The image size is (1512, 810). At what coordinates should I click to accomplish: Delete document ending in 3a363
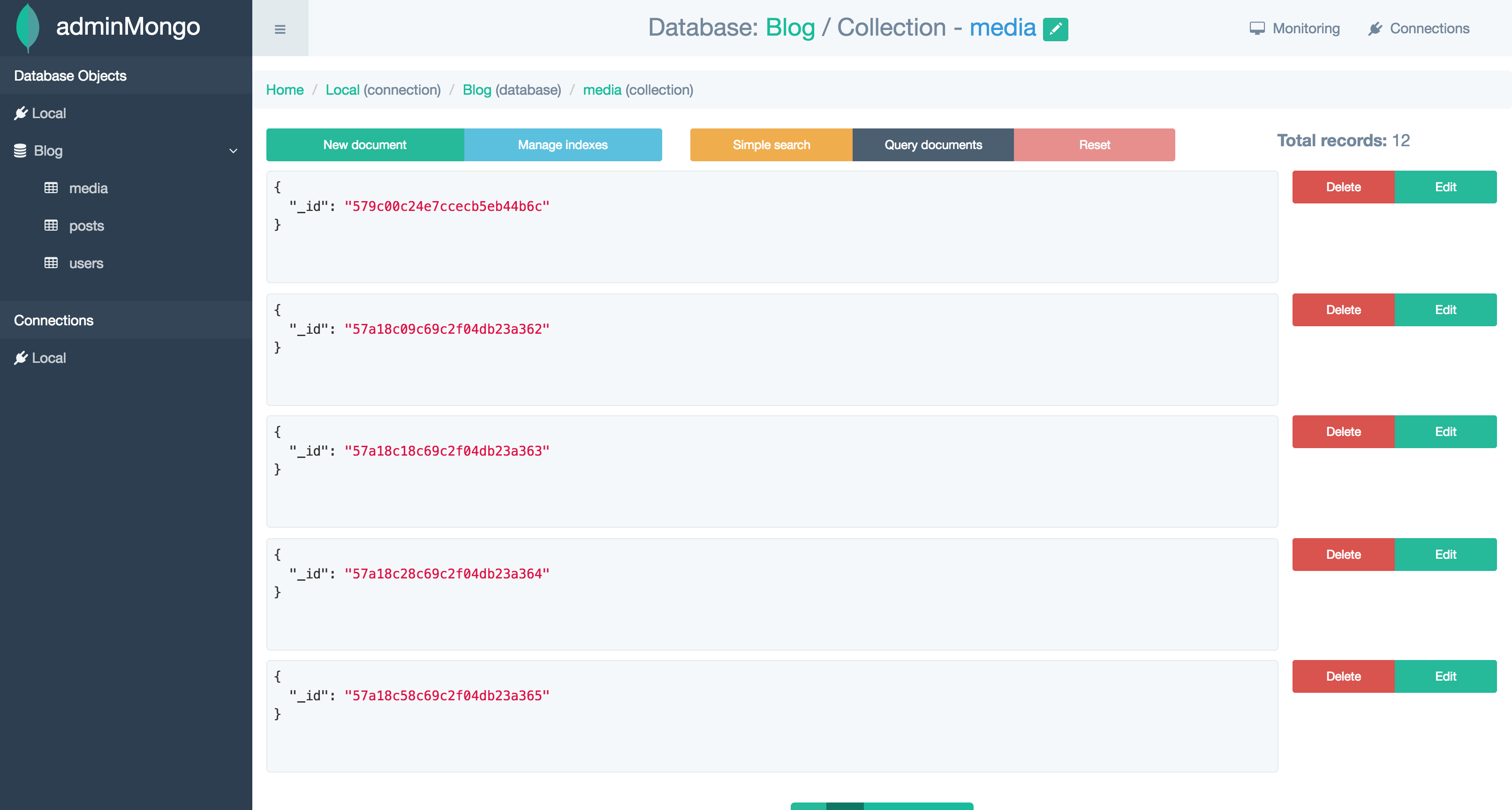[1344, 432]
